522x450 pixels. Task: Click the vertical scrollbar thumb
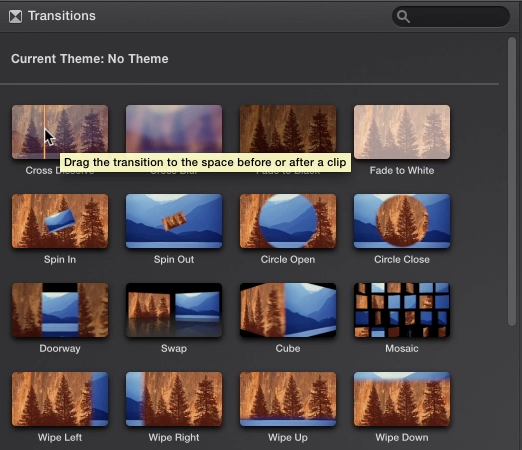tap(512, 182)
